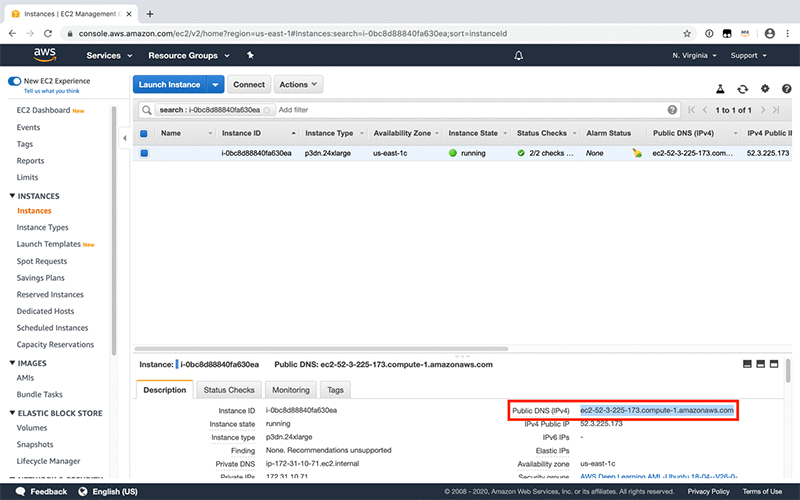
Task: Switch to the Status Checks tab
Action: point(229,390)
